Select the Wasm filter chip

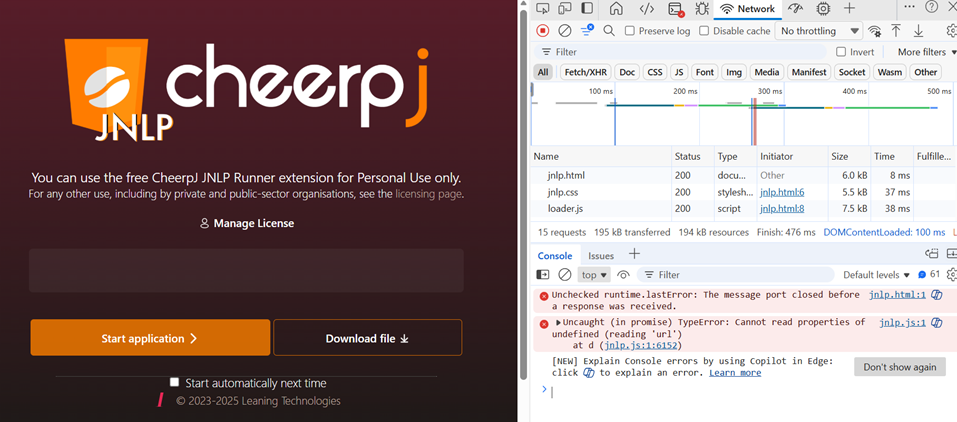pos(889,72)
